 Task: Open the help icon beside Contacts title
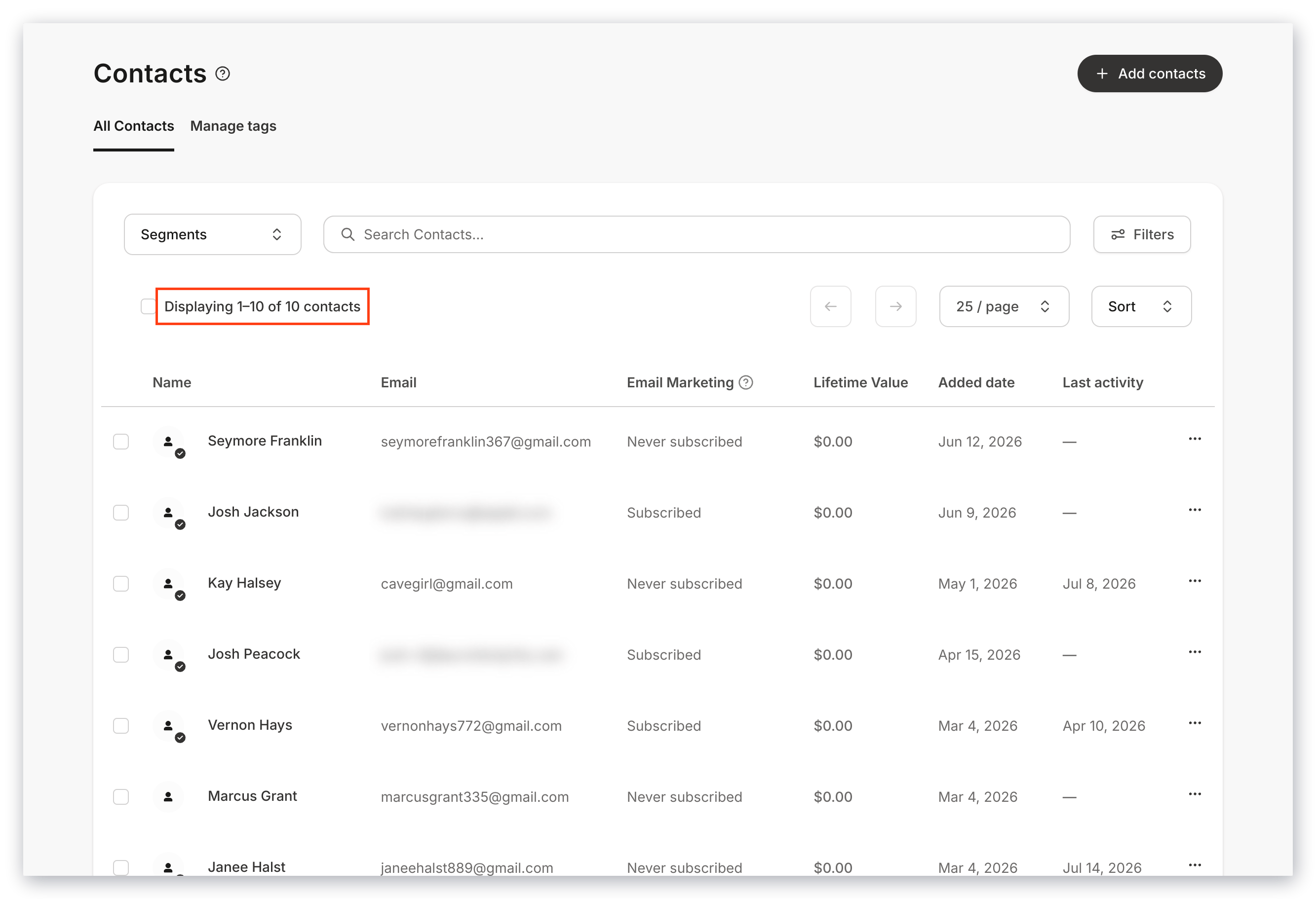(223, 74)
